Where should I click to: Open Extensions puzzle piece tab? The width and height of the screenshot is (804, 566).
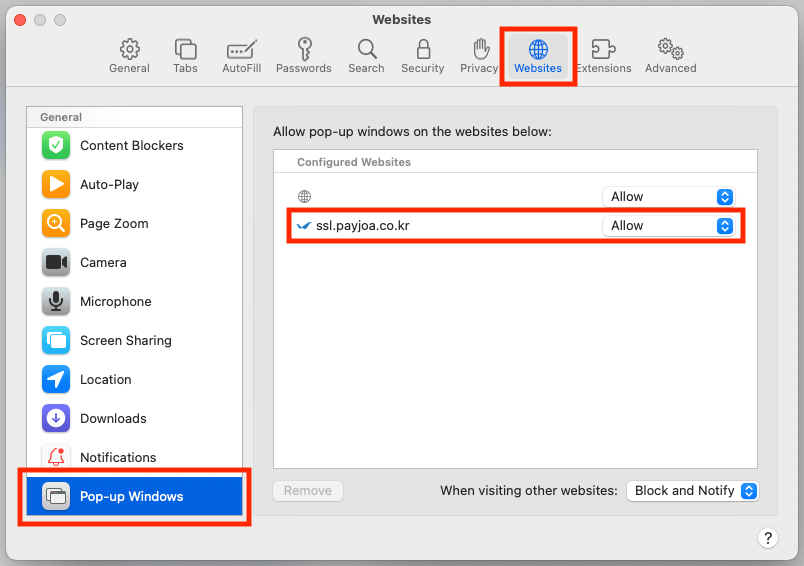pyautogui.click(x=603, y=56)
